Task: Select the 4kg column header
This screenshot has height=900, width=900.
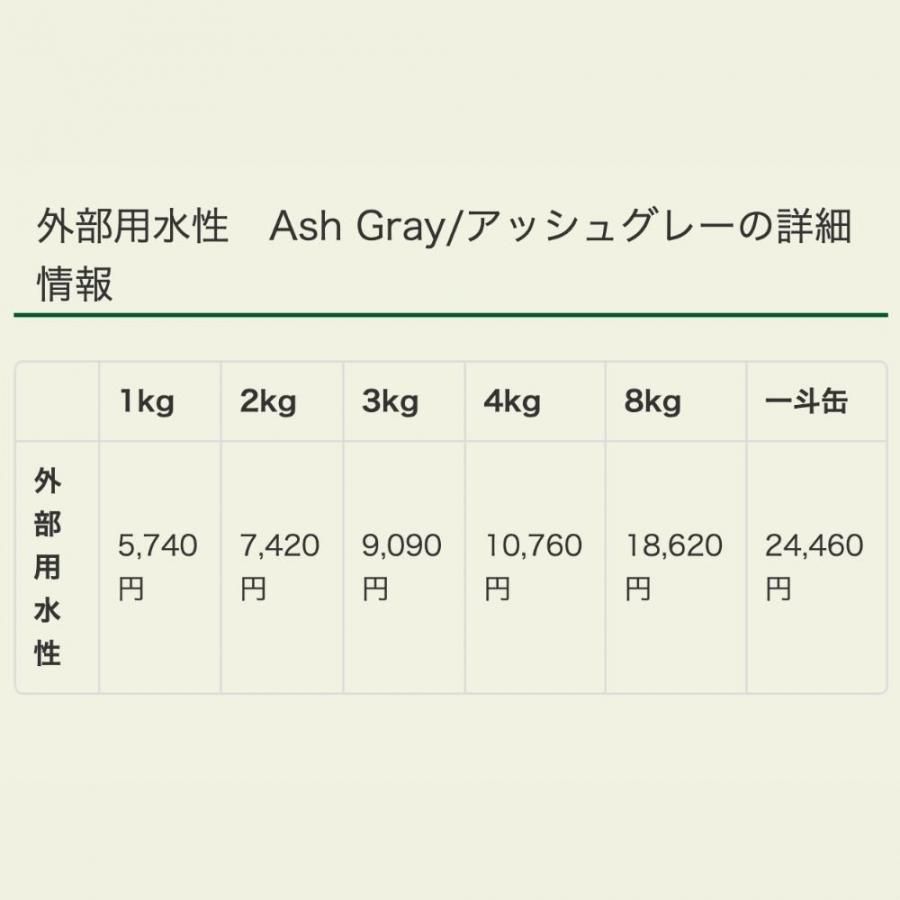Action: 535,401
